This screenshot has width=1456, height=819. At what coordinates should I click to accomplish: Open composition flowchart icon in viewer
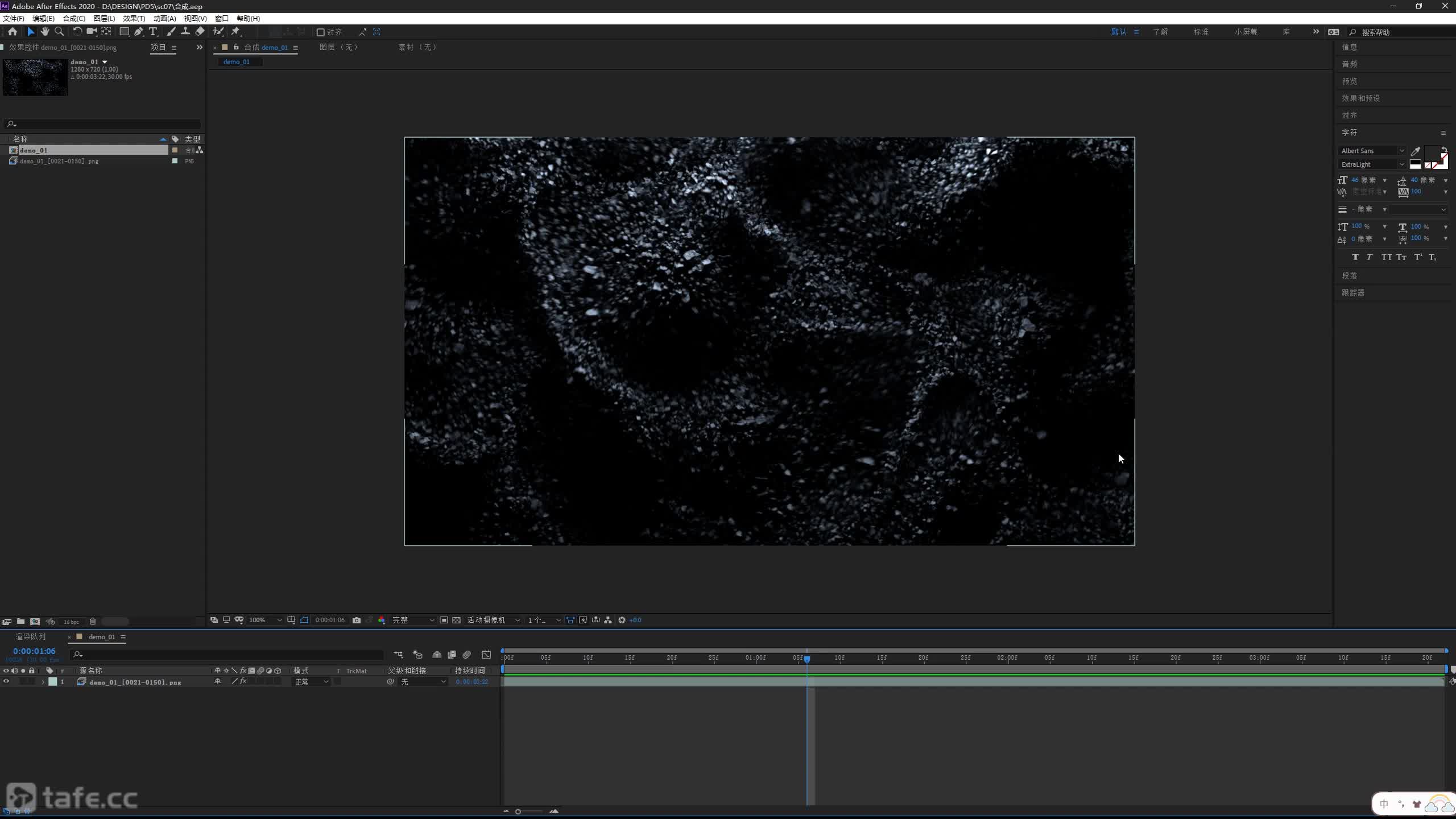608,620
